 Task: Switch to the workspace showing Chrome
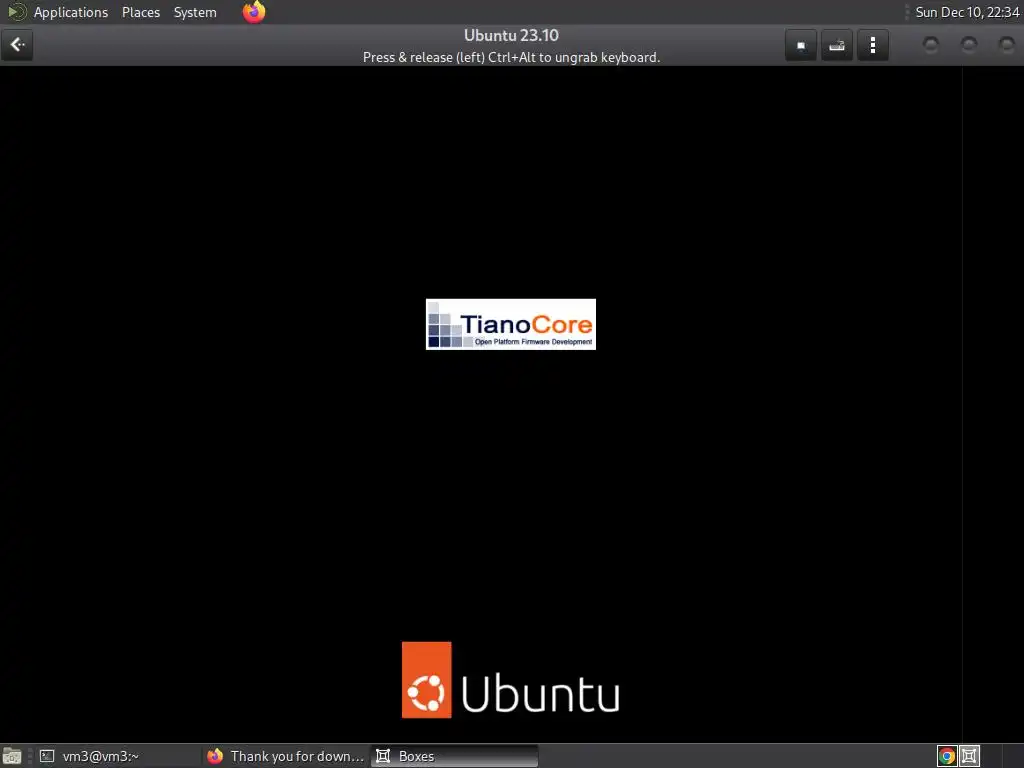947,756
